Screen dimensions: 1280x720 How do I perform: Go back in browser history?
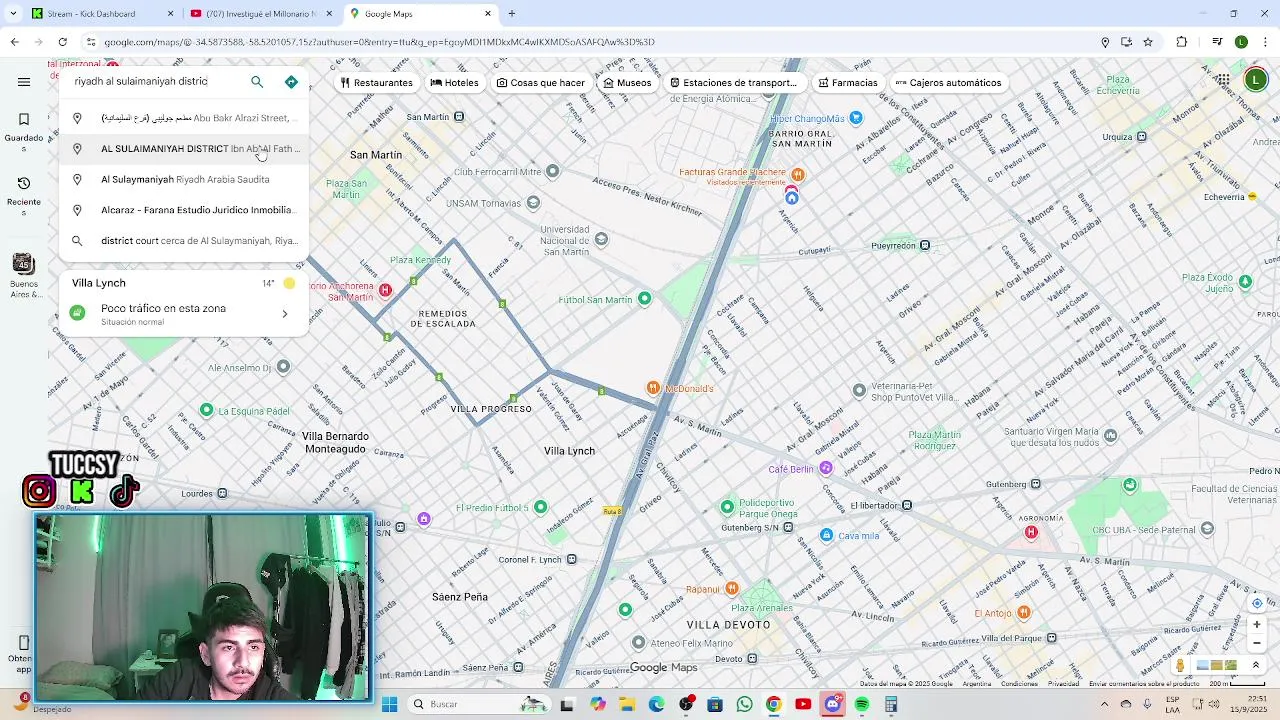click(x=14, y=42)
